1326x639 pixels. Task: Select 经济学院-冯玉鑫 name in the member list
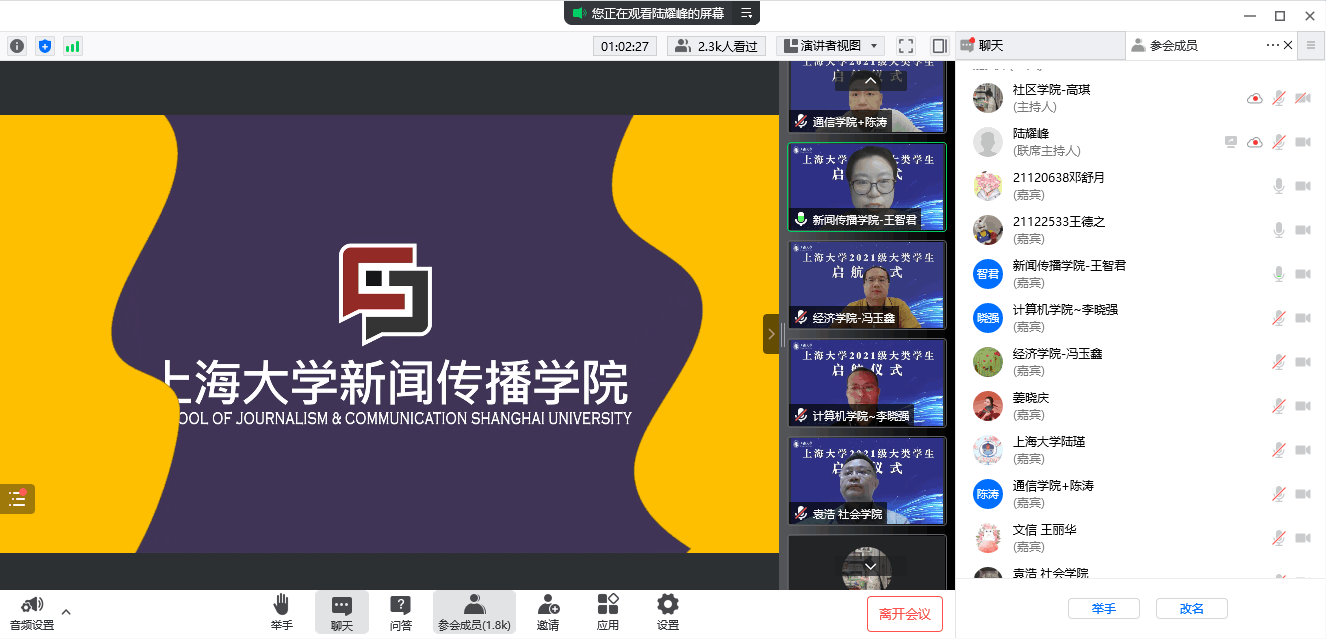[1056, 354]
